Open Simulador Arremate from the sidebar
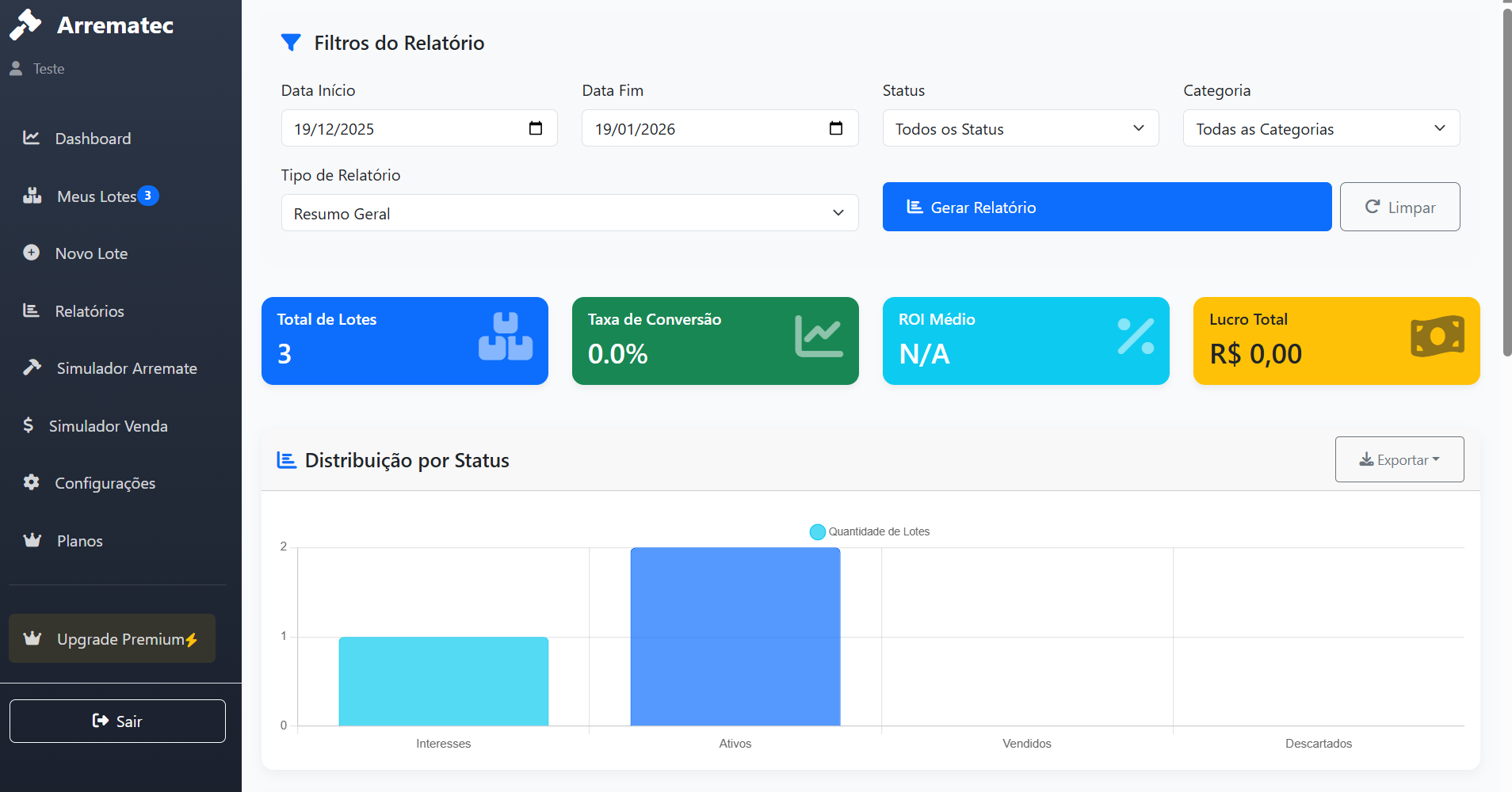This screenshot has height=792, width=1512. 126,368
